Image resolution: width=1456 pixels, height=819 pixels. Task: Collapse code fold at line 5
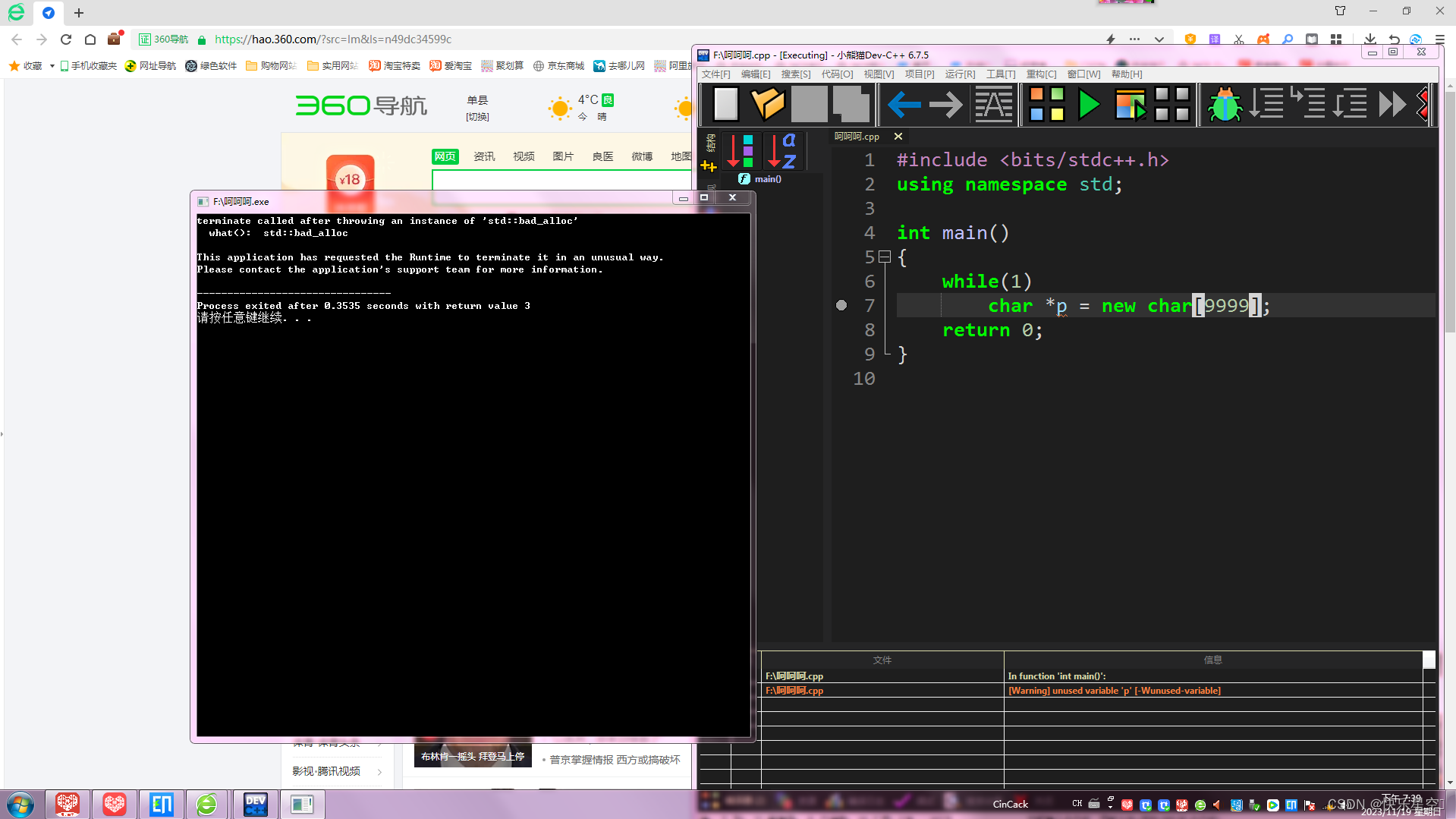pos(885,257)
